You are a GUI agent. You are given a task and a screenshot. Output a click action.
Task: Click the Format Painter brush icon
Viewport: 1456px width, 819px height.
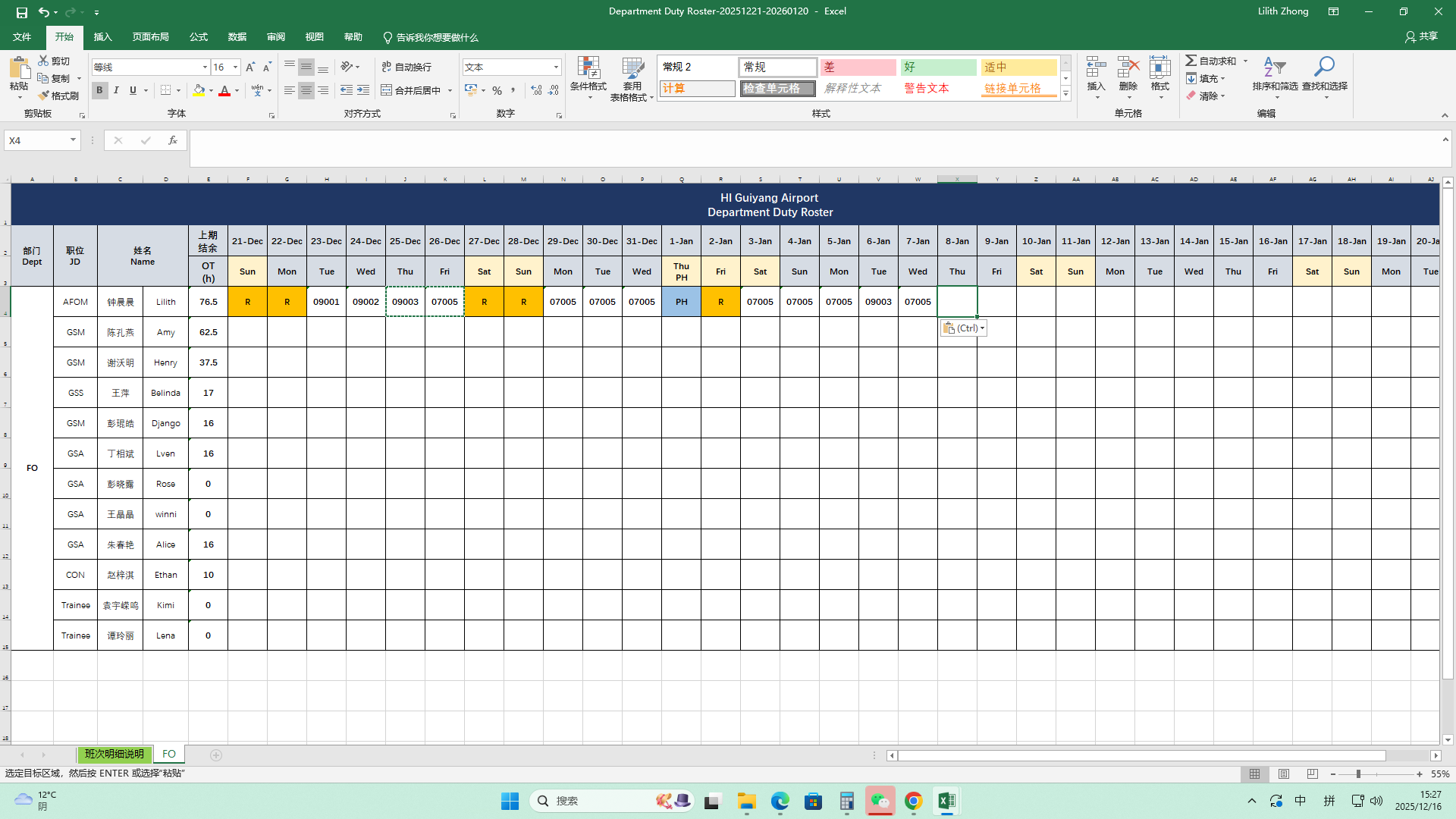click(x=44, y=96)
